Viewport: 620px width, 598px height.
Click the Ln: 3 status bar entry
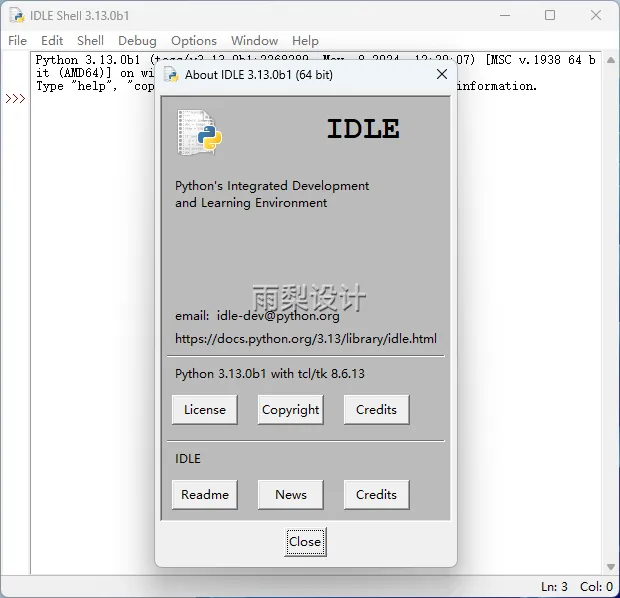(x=554, y=586)
